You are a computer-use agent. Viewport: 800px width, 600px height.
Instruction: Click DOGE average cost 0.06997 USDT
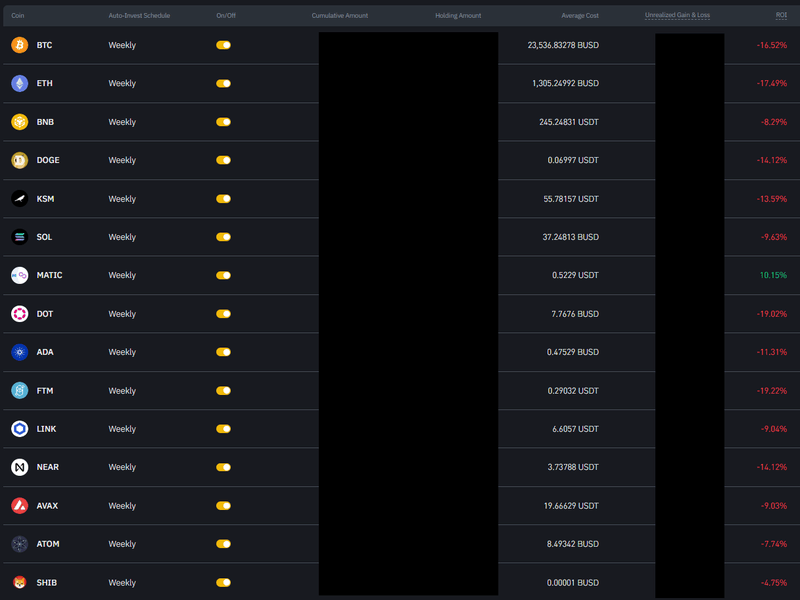click(x=573, y=160)
